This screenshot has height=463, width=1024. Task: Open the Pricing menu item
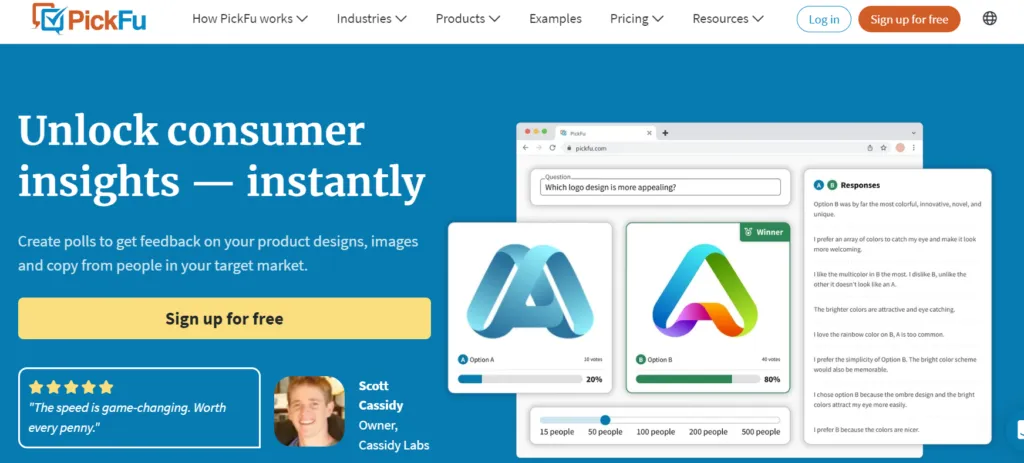[636, 19]
